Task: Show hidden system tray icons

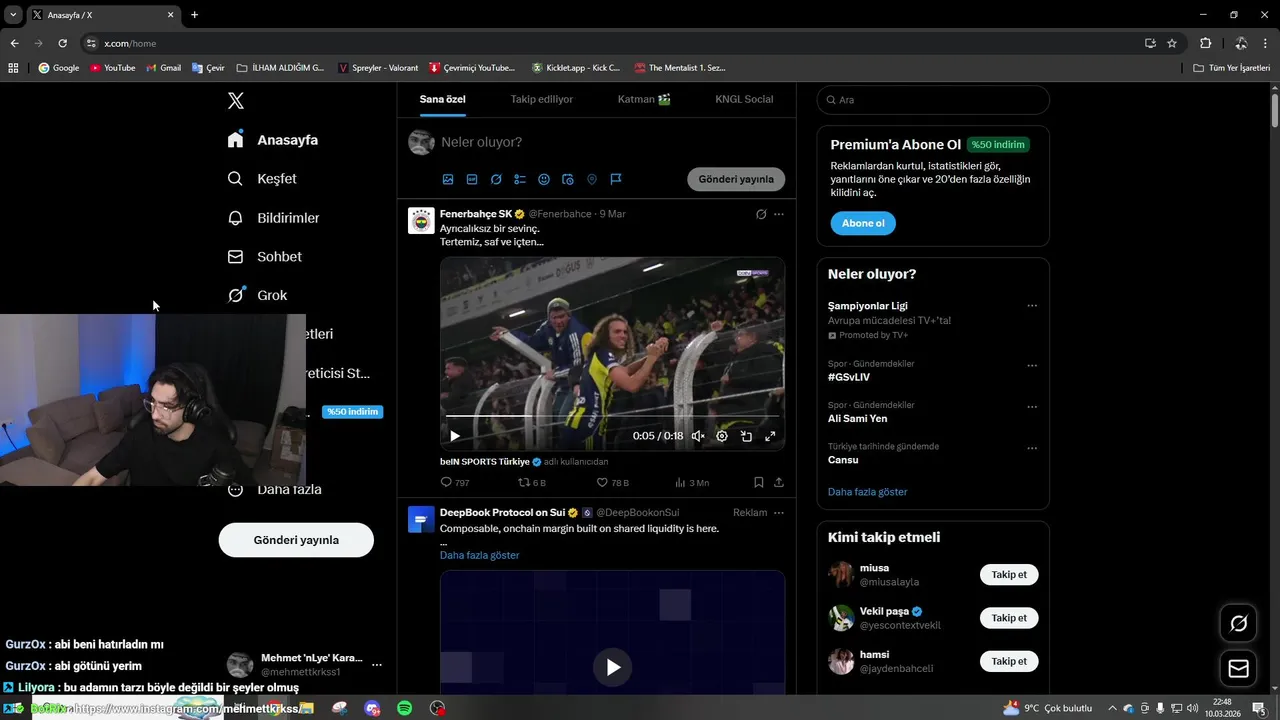Action: click(x=1112, y=708)
